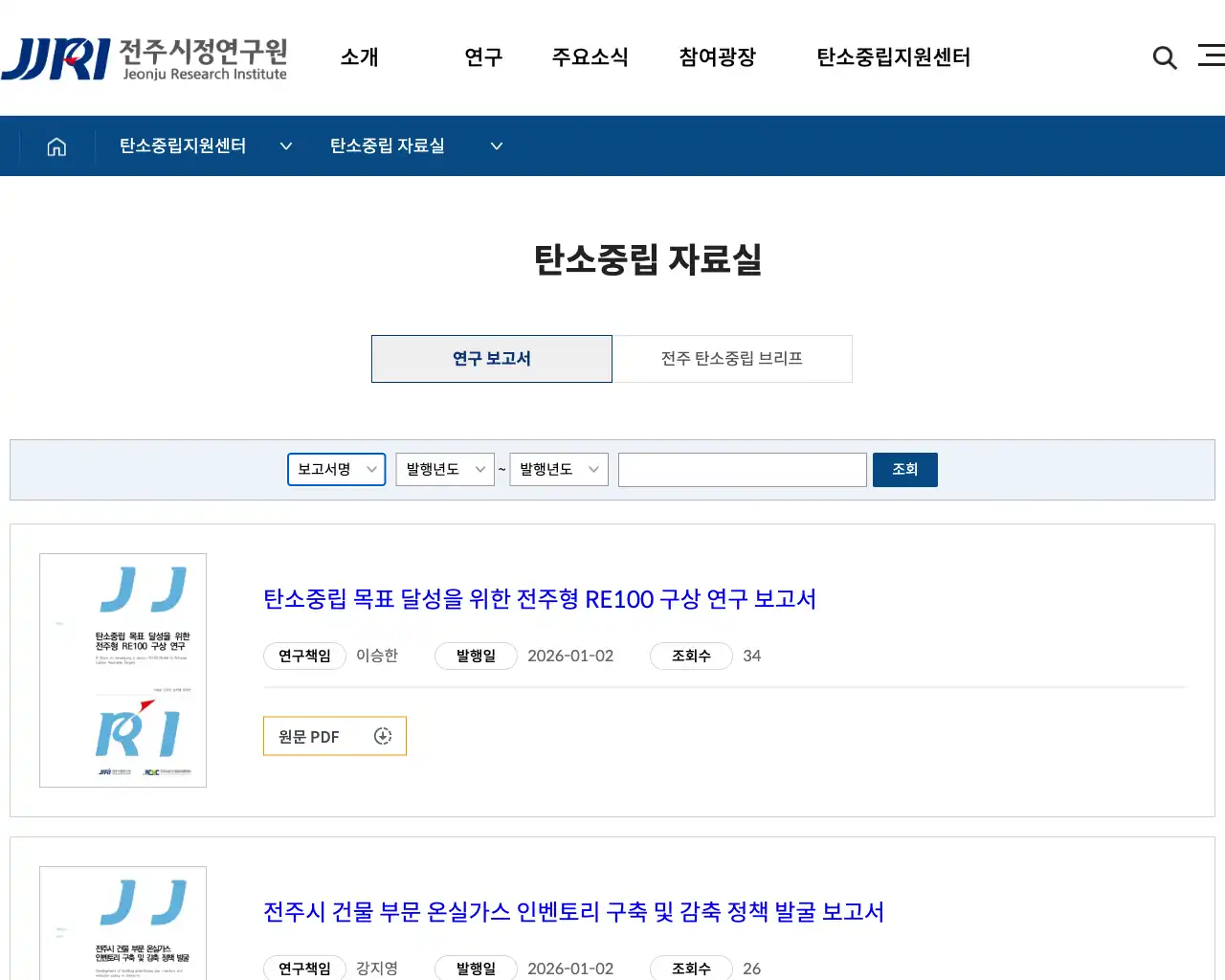
Task: Click author name 강지영
Action: (x=377, y=969)
